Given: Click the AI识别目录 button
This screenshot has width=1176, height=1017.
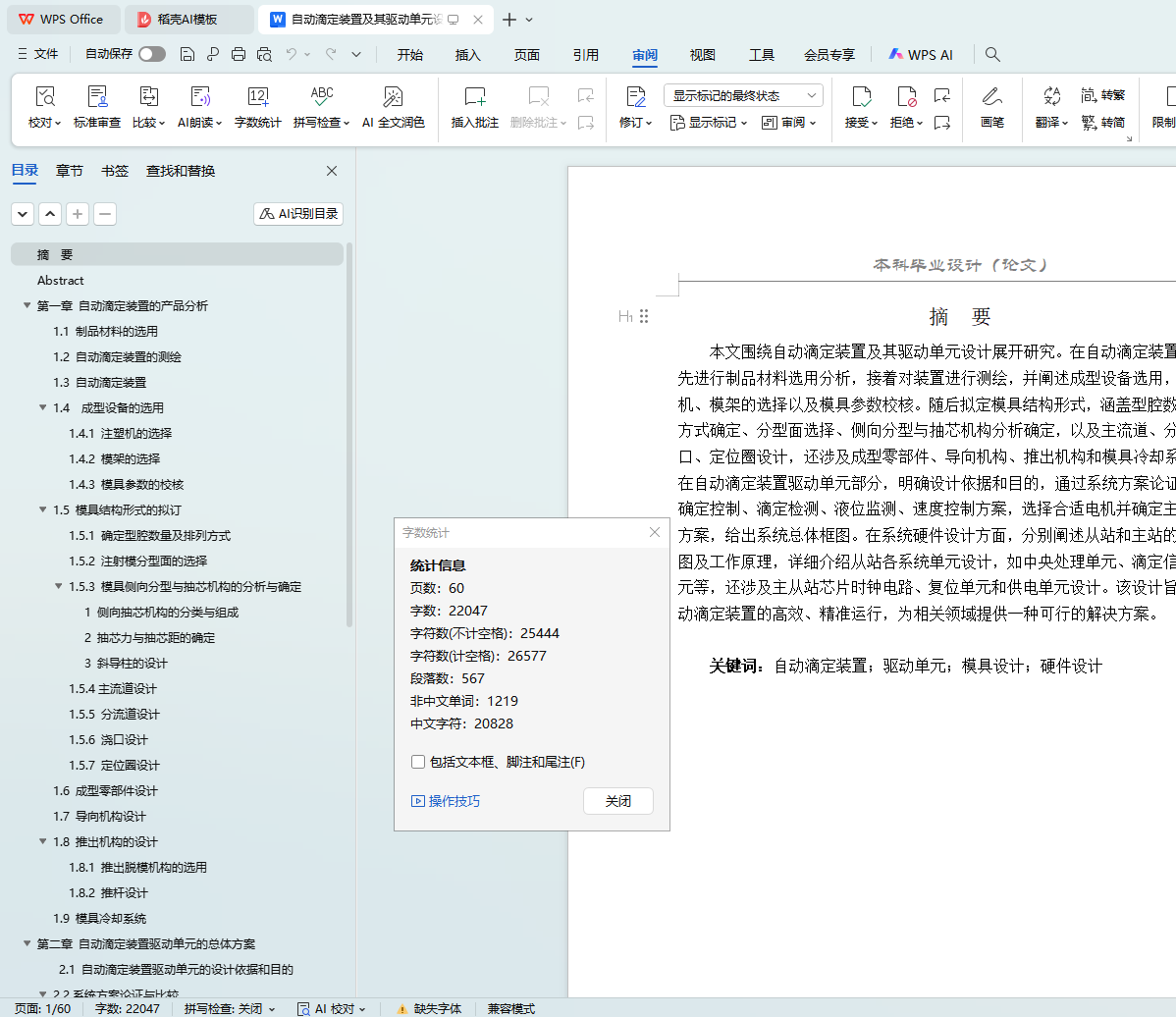Looking at the screenshot, I should [298, 214].
